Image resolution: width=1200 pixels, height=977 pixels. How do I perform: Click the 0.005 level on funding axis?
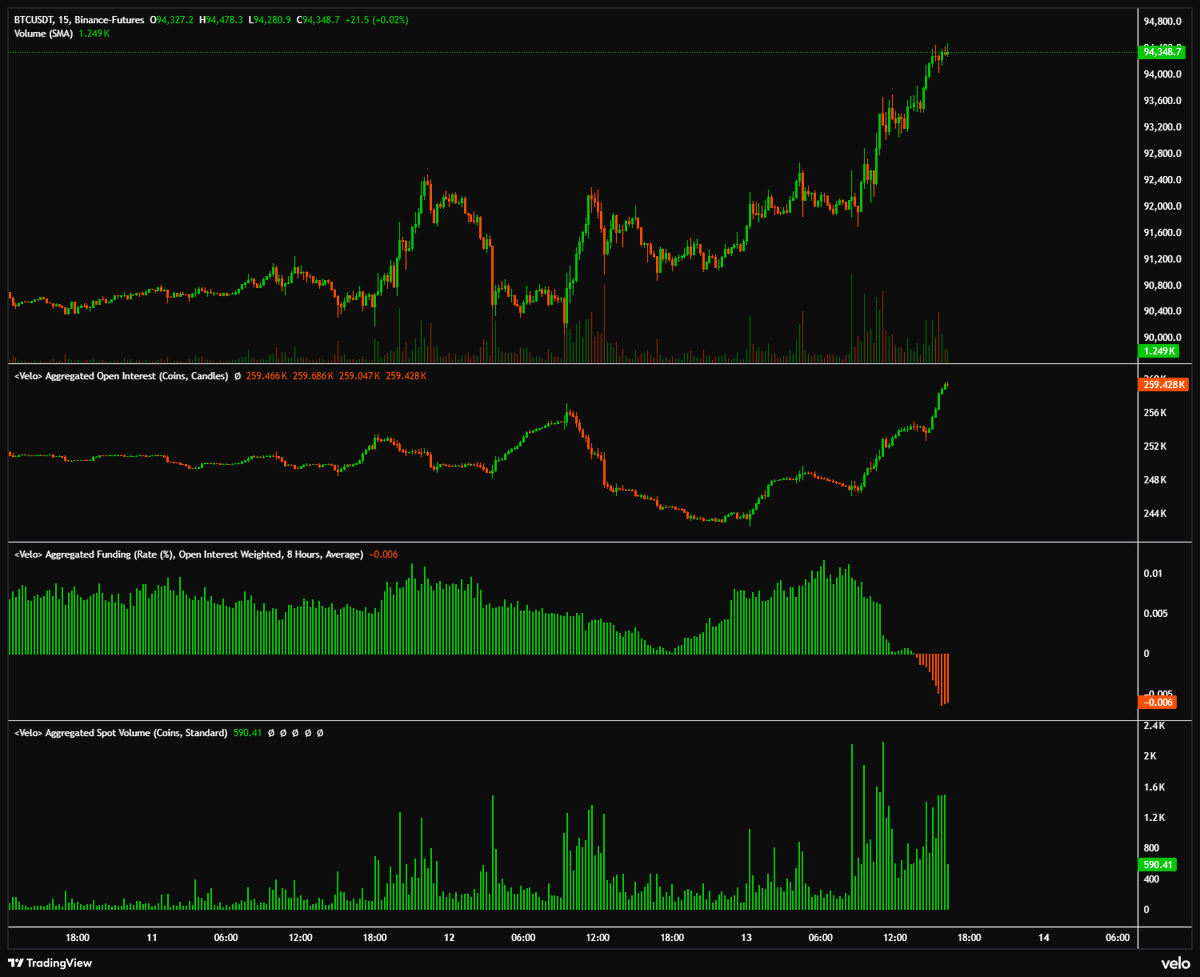(x=1155, y=614)
